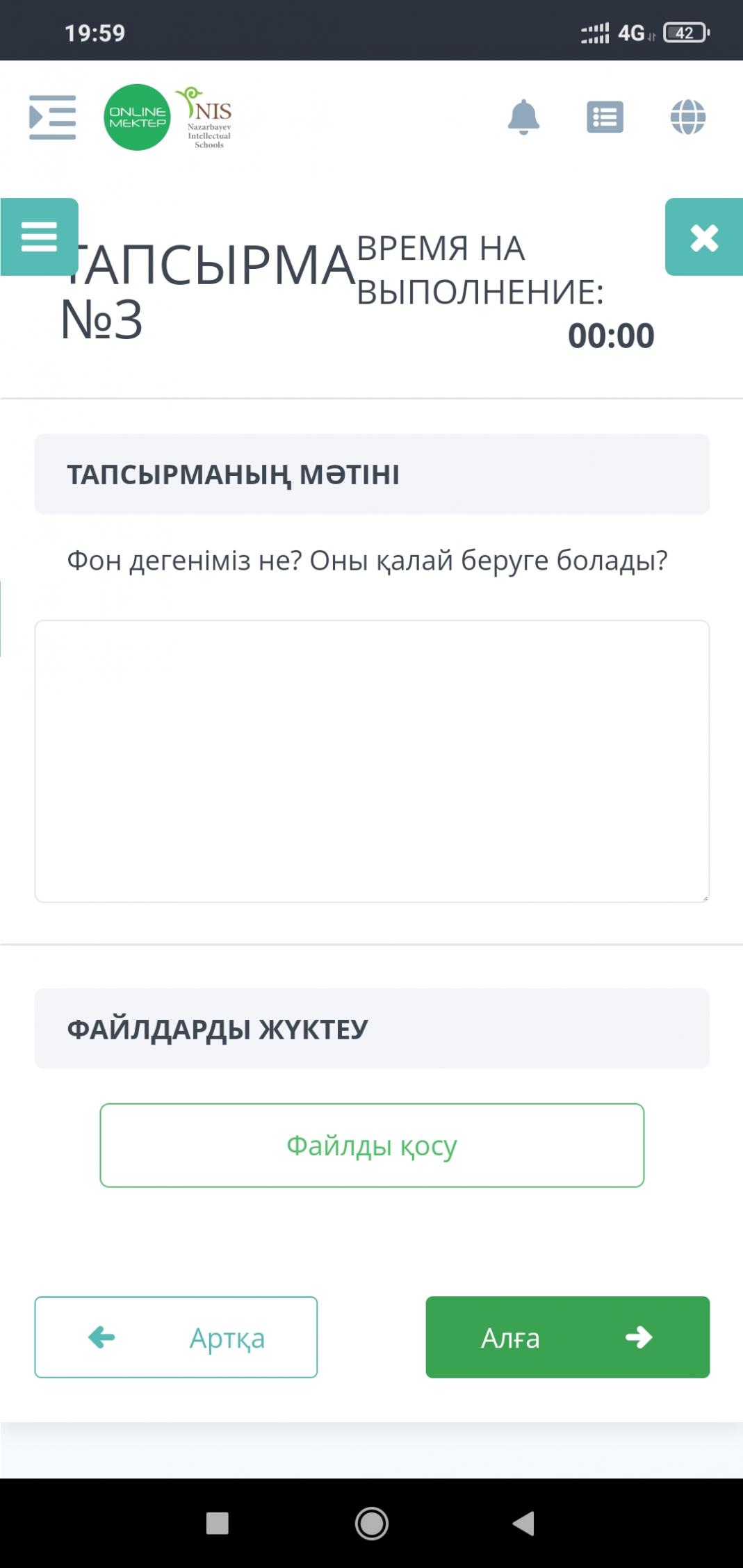Tap the Online Mektep logo
Viewport: 743px width, 1568px height.
pyautogui.click(x=137, y=117)
